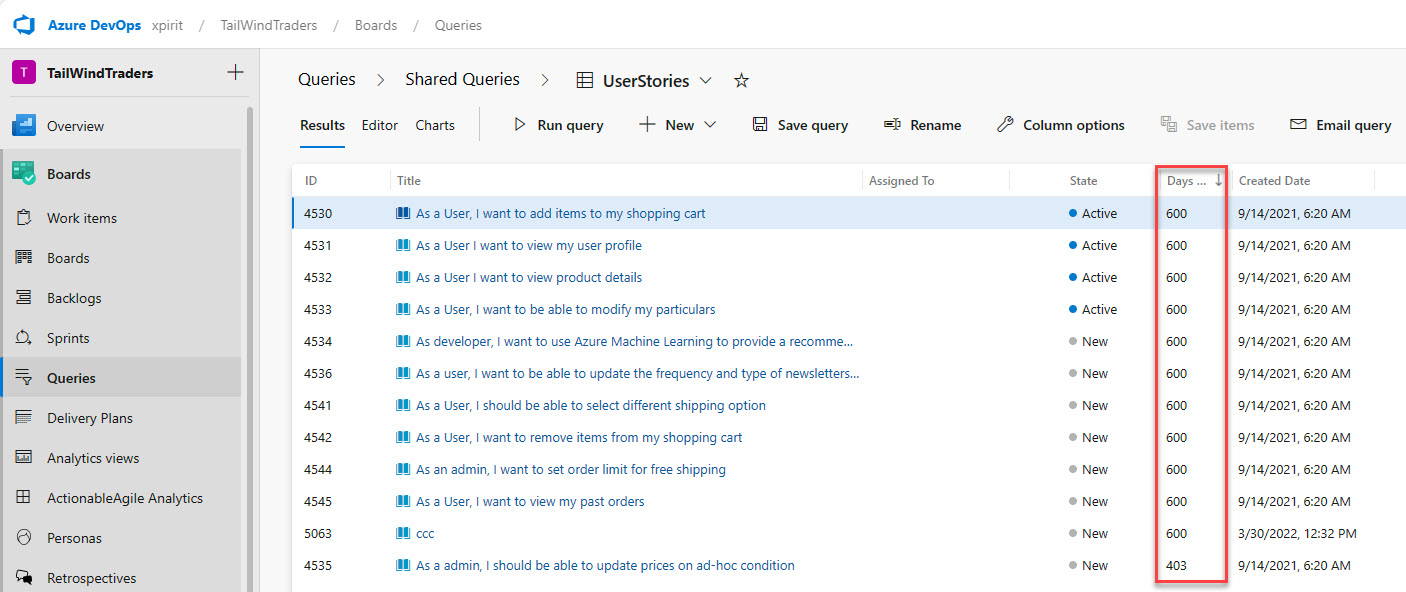The height and width of the screenshot is (592, 1406).
Task: Favorite the UserStories query with star
Action: [x=741, y=81]
